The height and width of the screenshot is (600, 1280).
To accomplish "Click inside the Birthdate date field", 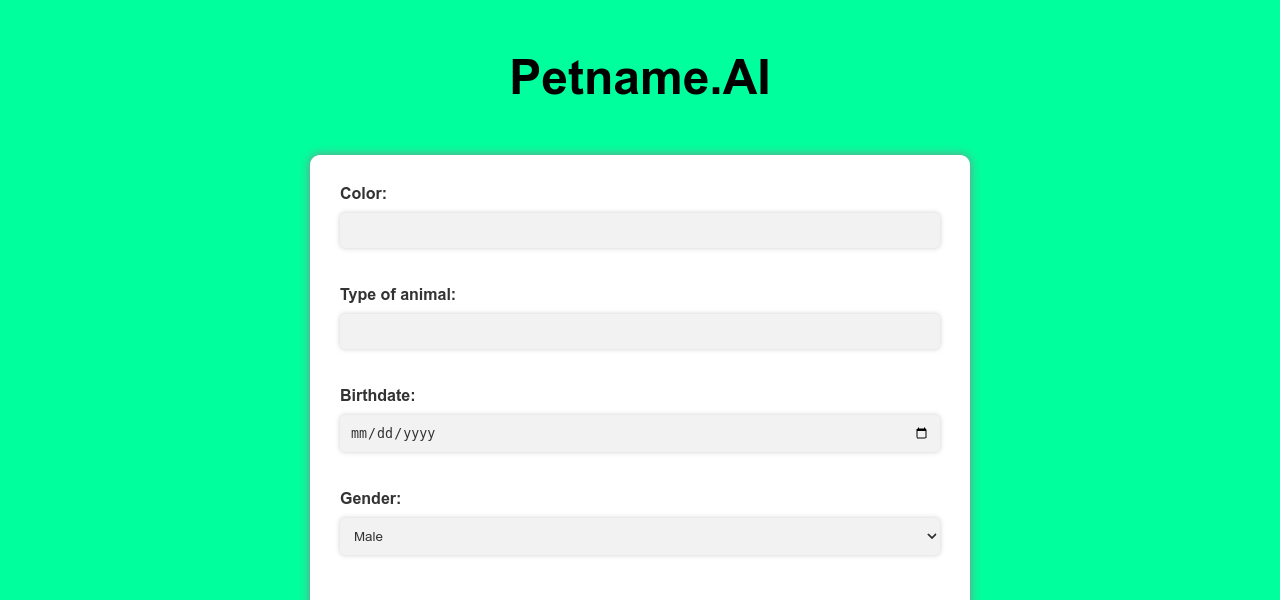I will [x=640, y=433].
